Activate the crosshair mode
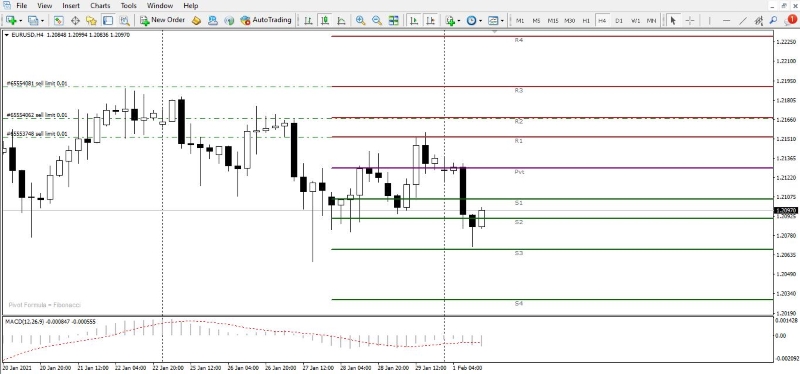 click(690, 20)
